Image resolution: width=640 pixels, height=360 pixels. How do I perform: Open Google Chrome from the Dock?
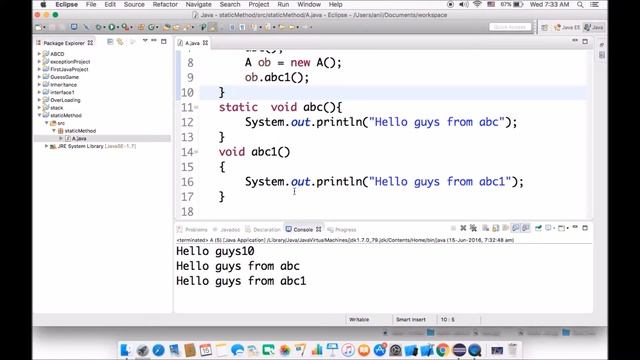click(443, 350)
